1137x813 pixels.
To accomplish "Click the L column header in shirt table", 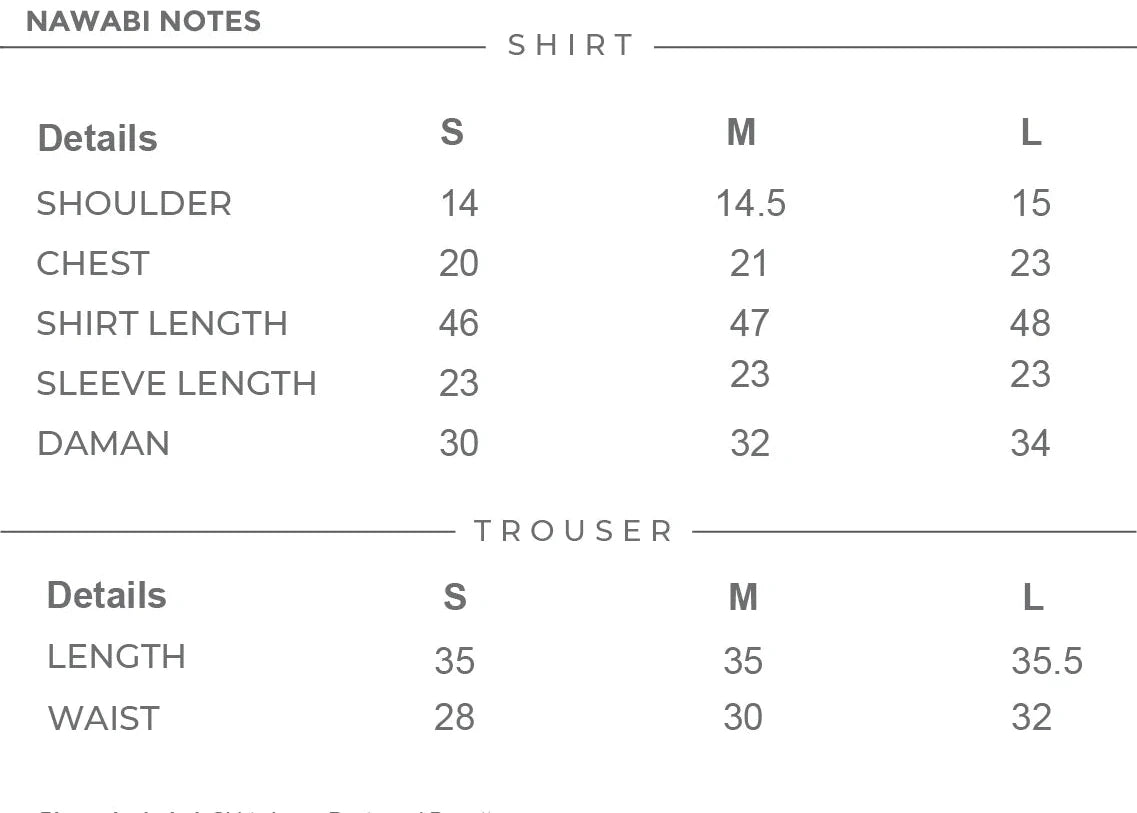I will point(1031,133).
